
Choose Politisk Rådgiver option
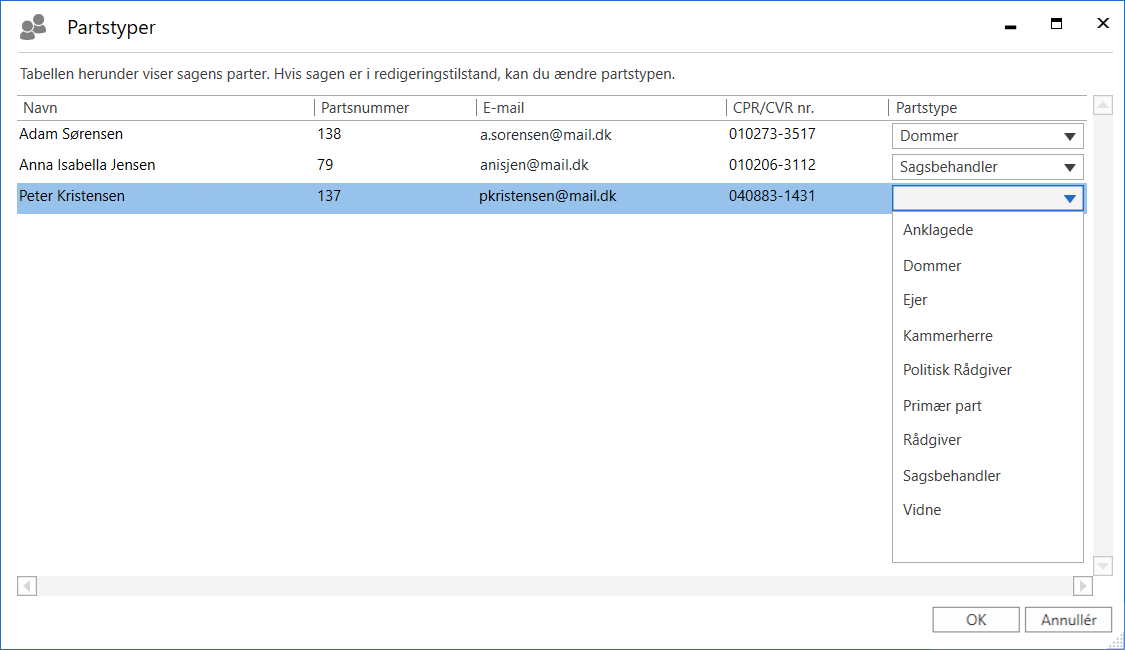click(x=957, y=370)
